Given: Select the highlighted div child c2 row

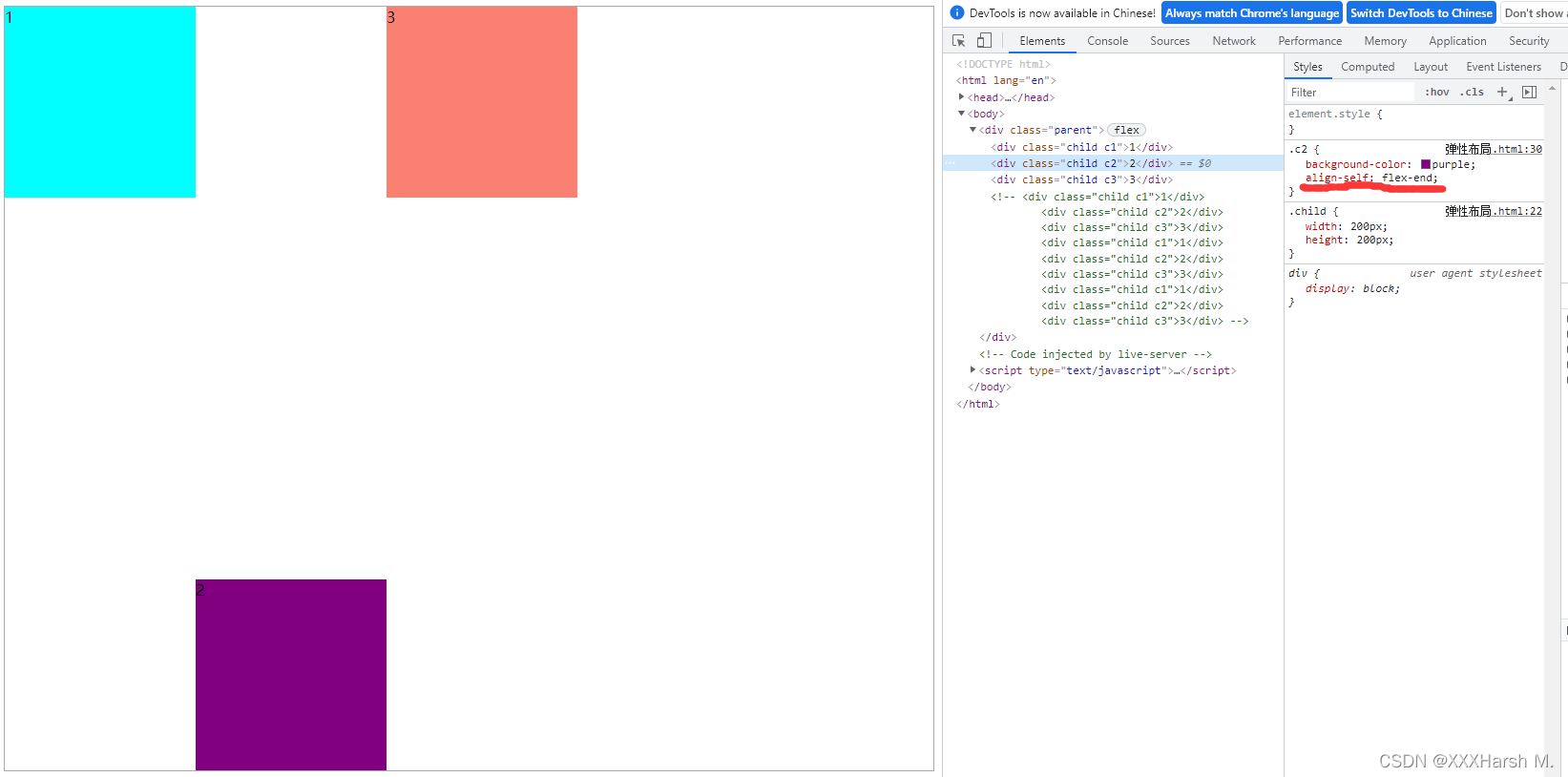Looking at the screenshot, I should click(1113, 163).
